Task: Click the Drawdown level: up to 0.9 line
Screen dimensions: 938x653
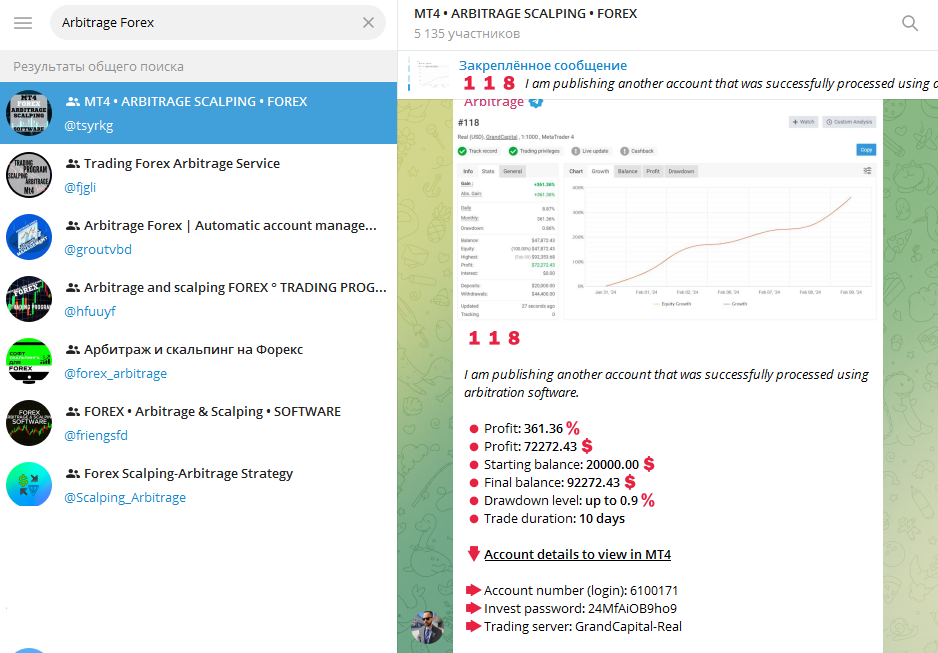Action: pyautogui.click(x=562, y=501)
